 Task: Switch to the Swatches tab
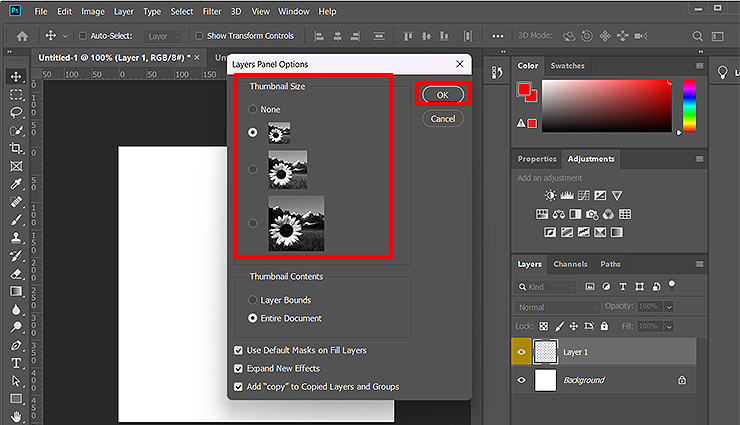tap(567, 66)
